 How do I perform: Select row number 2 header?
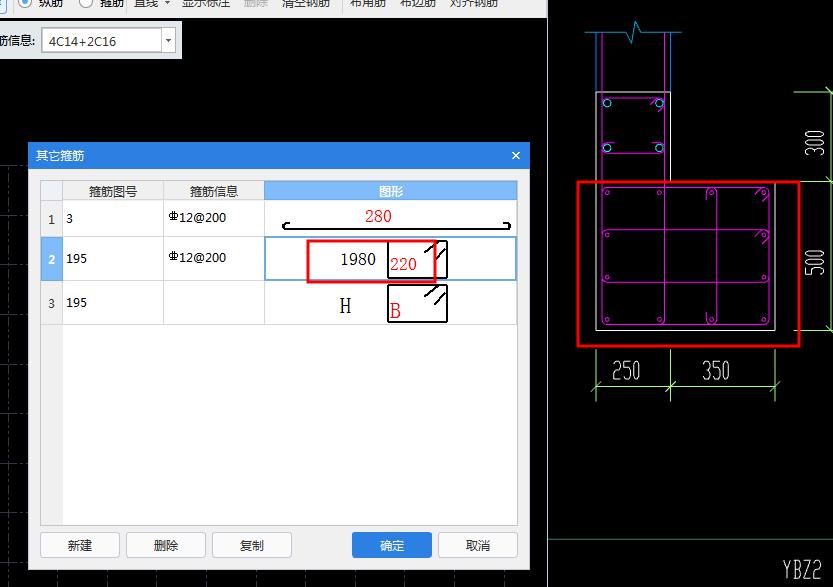(52, 259)
